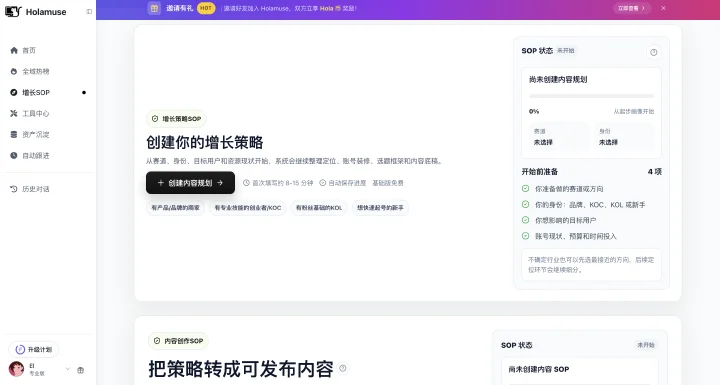Click 立即查看 in the top banner
This screenshot has height=385, width=720.
632,8
